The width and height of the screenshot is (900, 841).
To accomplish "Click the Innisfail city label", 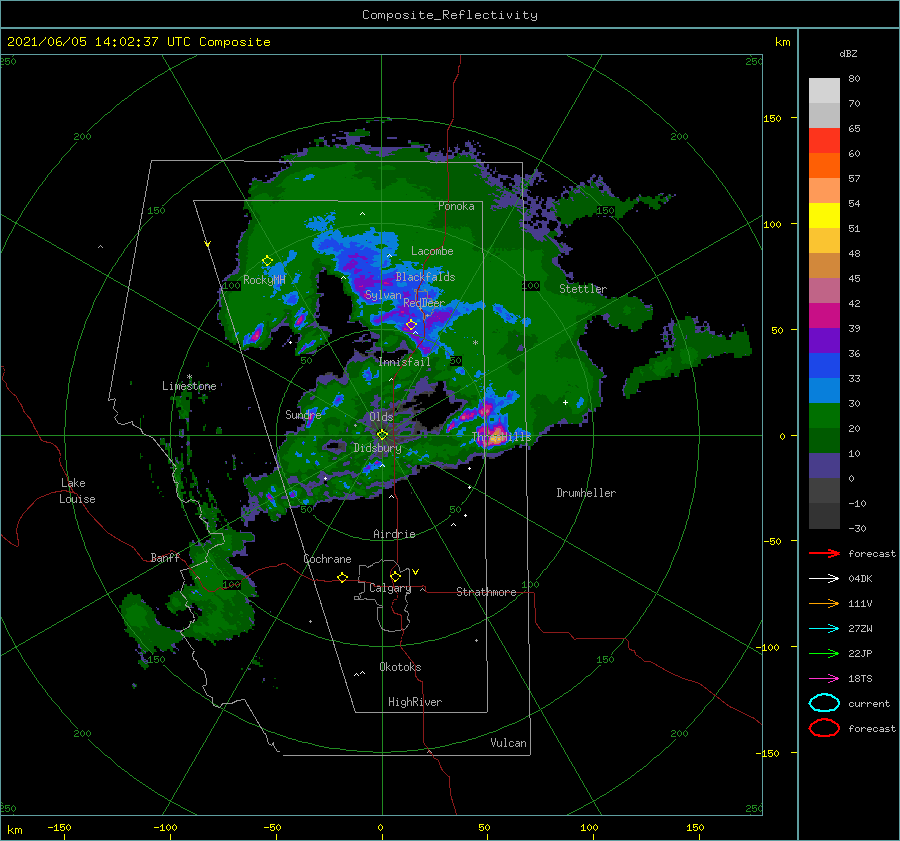I will coord(404,362).
